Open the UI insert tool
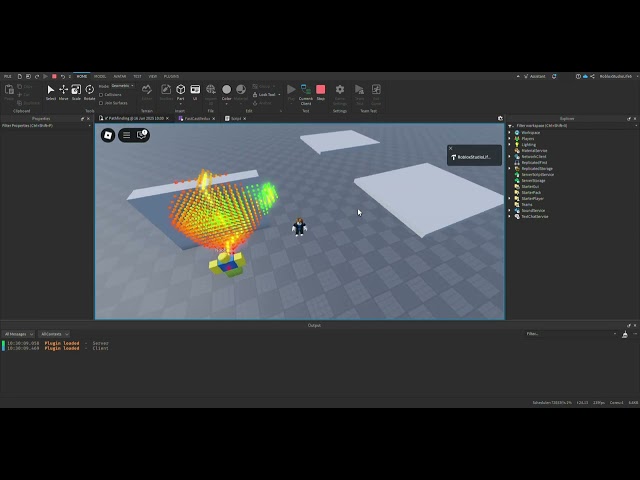This screenshot has height=480, width=640. [x=195, y=92]
